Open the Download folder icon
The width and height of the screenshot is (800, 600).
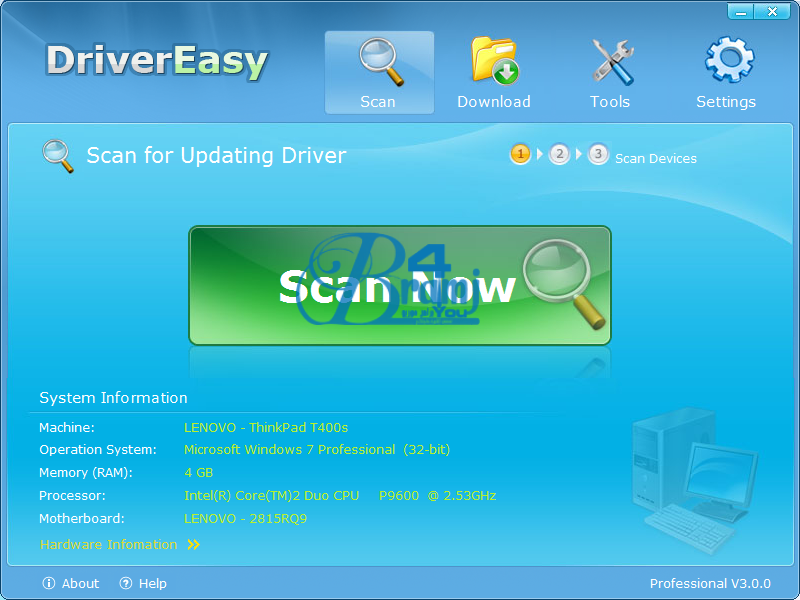coord(494,61)
